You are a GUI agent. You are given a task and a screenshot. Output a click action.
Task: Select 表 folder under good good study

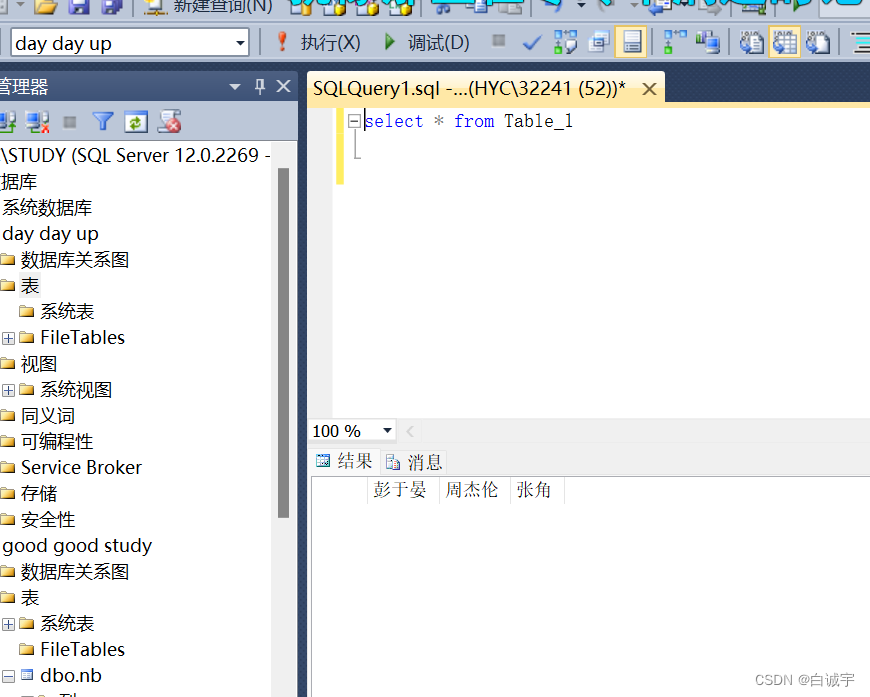click(x=30, y=598)
